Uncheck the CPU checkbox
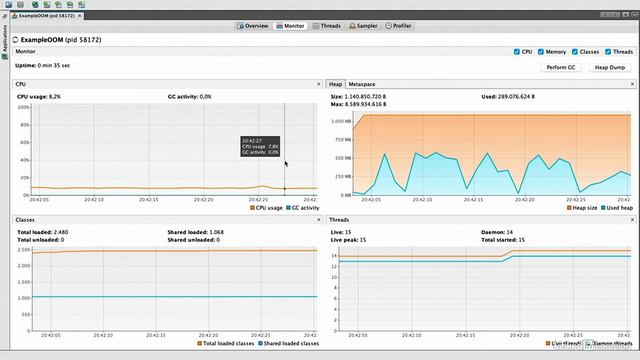 (517, 52)
